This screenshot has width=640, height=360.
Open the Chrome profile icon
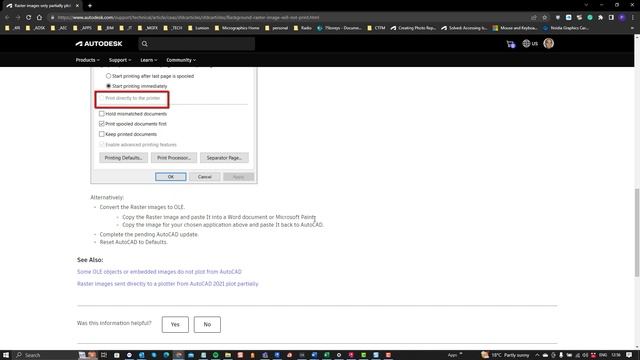[622, 18]
